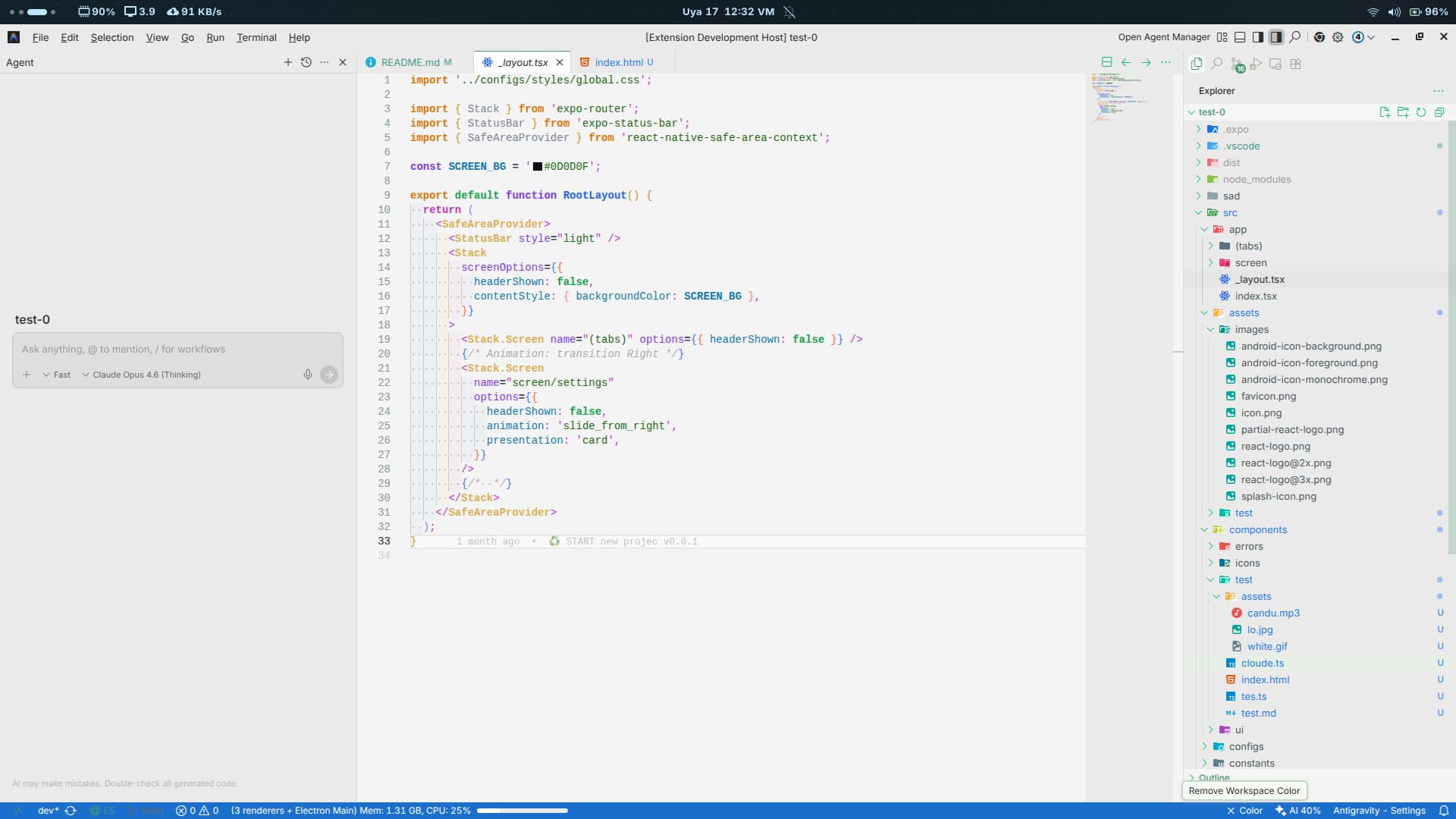Open the Extensions view icon

click(1295, 64)
